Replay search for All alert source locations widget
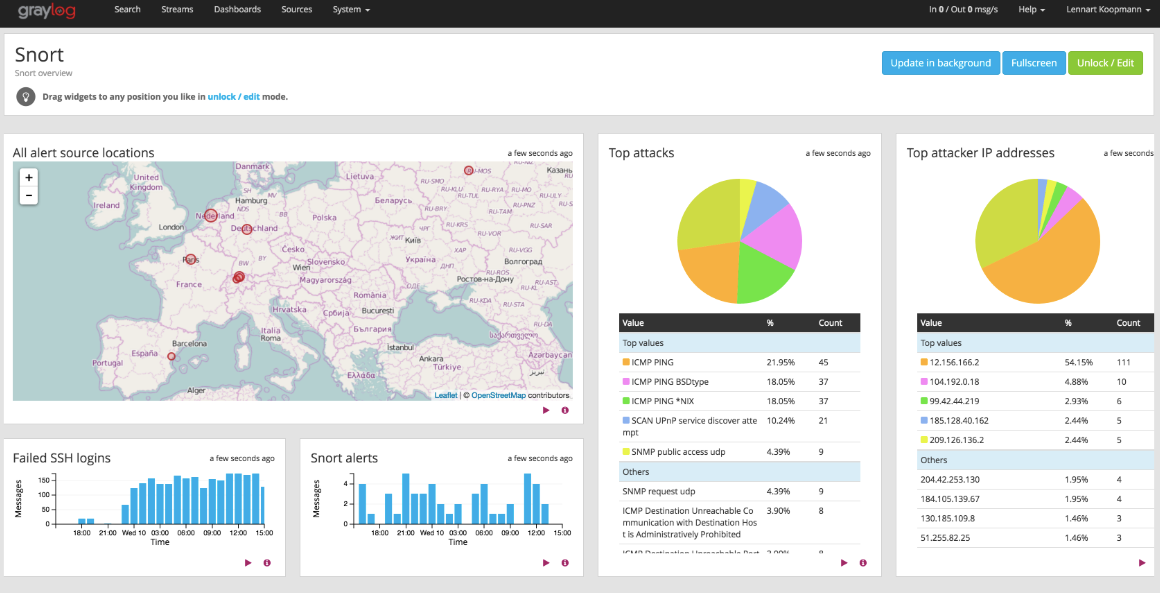Screen dimensions: 1160x593 (546, 410)
